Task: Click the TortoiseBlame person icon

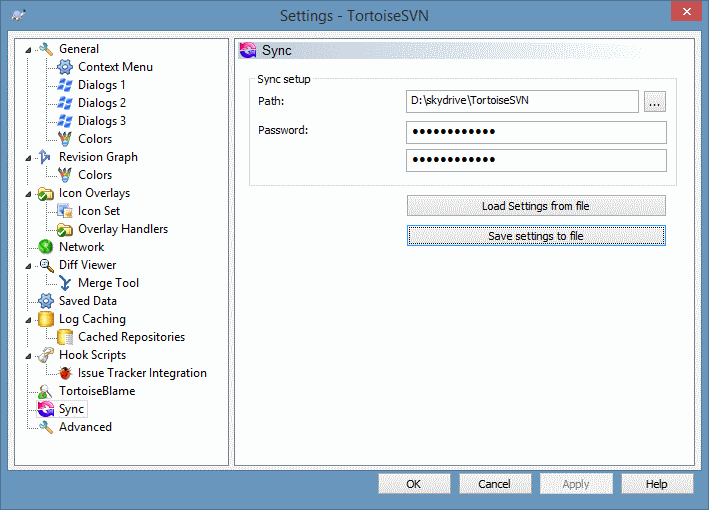Action: (x=45, y=391)
